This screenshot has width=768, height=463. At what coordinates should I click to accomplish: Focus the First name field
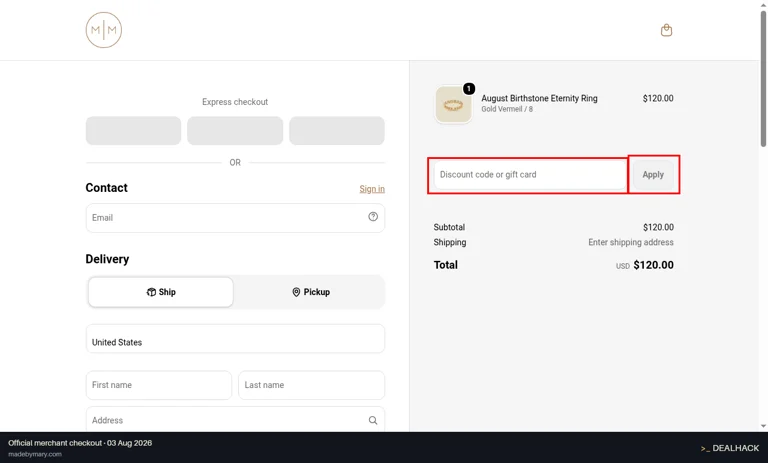coord(159,385)
